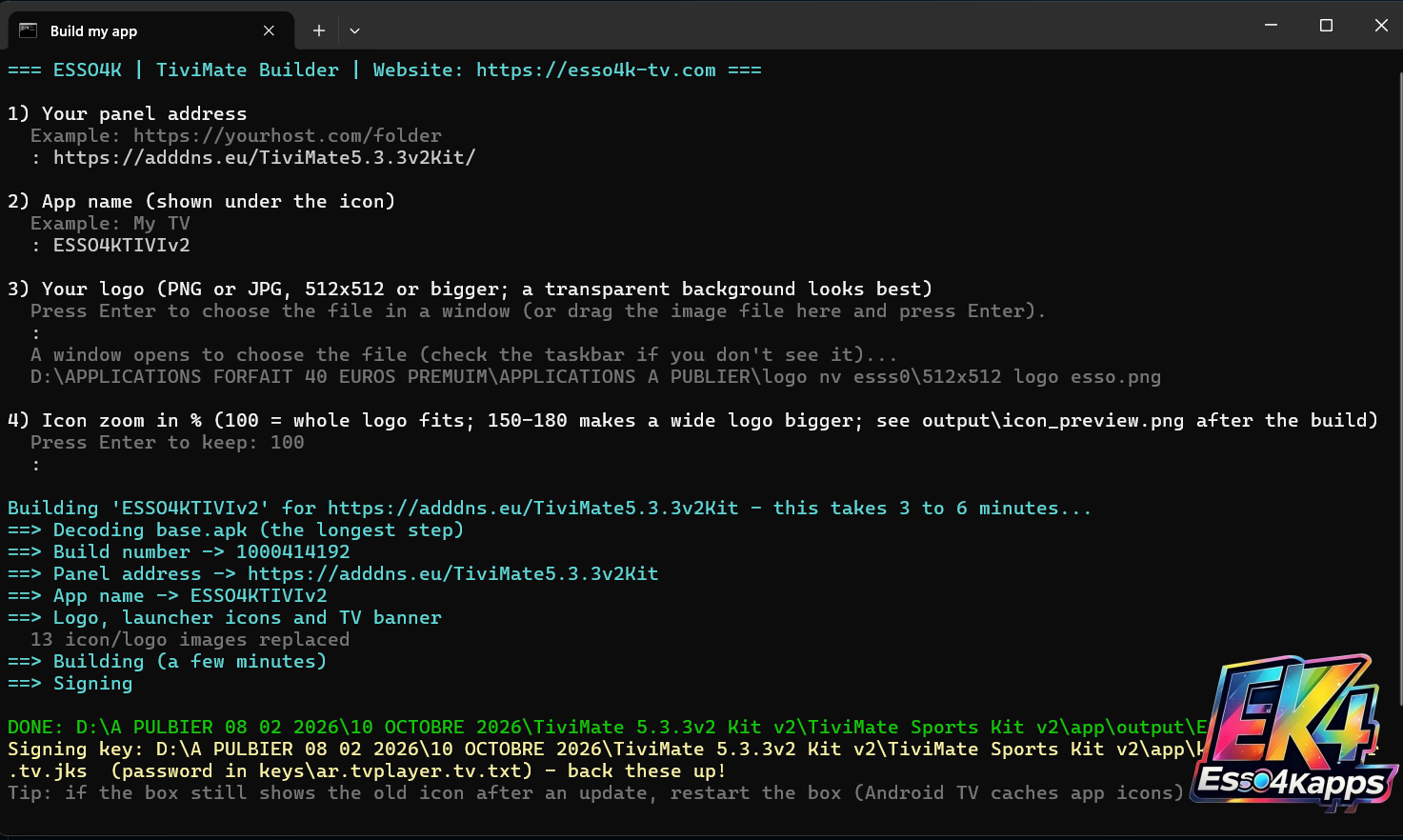Image resolution: width=1403 pixels, height=840 pixels.
Task: Minimize the terminal window
Action: point(1271,26)
